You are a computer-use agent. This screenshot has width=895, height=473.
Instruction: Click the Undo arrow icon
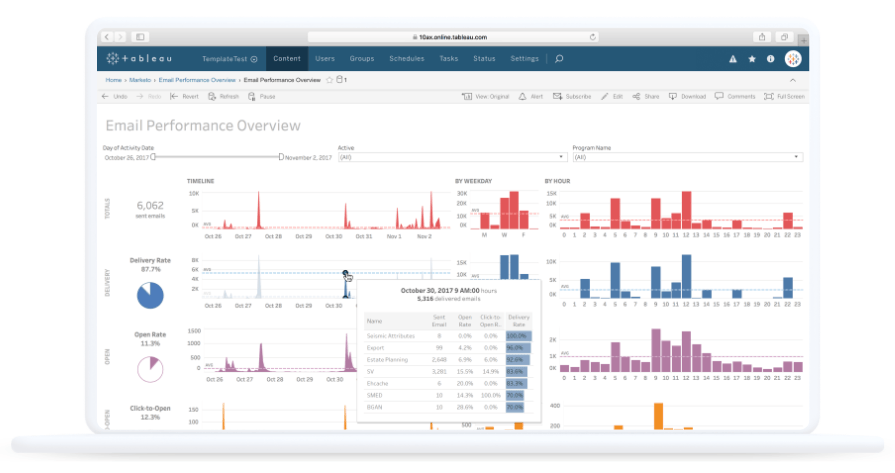pos(105,97)
